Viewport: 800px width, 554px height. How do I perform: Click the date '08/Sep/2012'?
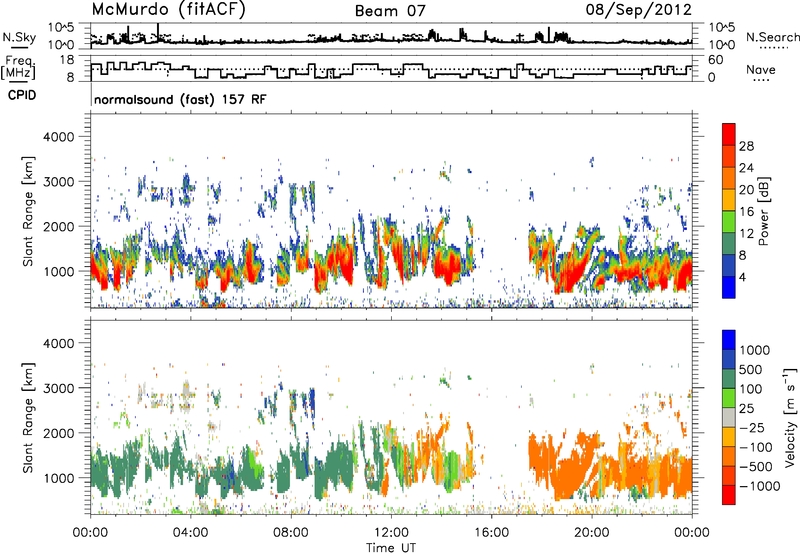(x=638, y=10)
